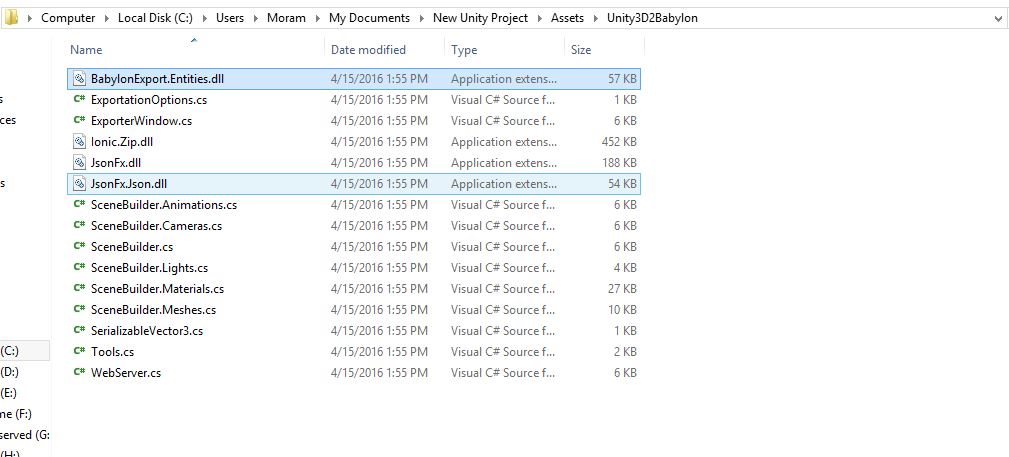Image resolution: width=1009 pixels, height=457 pixels.
Task: Click the Tools.cs file icon
Action: coord(79,351)
